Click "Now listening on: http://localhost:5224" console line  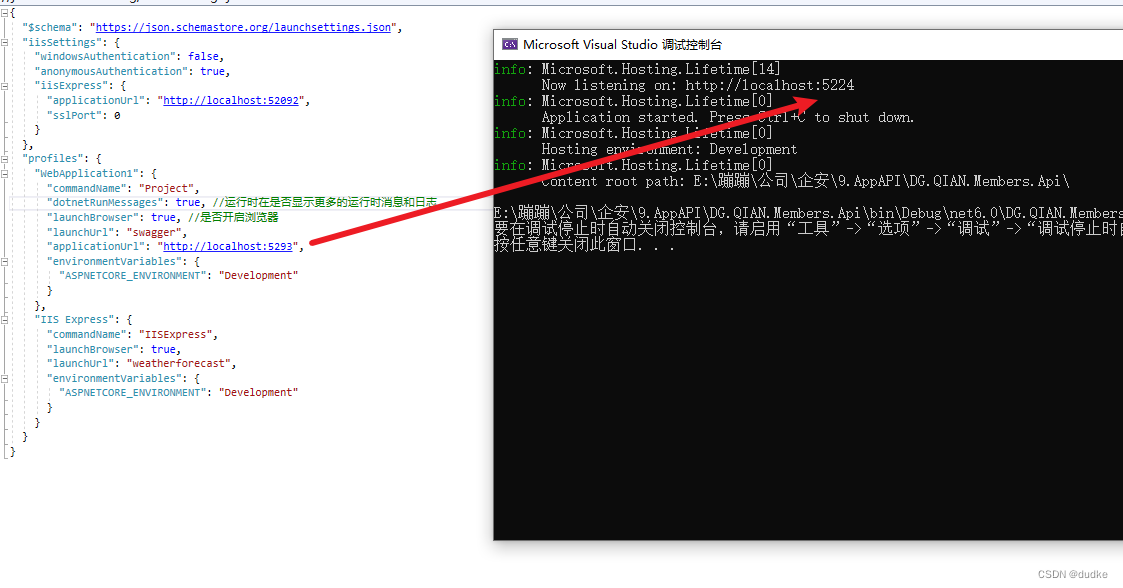point(698,85)
